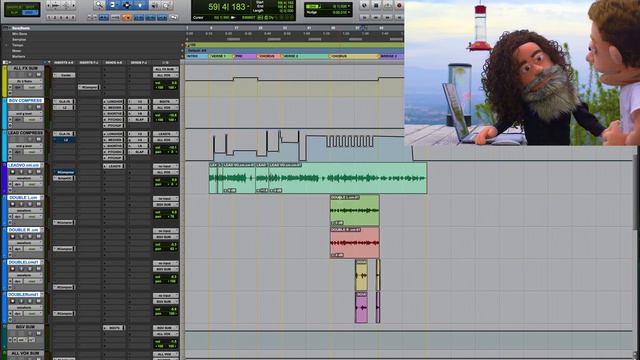Click the Markers ruler label
Screen dimensions: 640x360
18,57
